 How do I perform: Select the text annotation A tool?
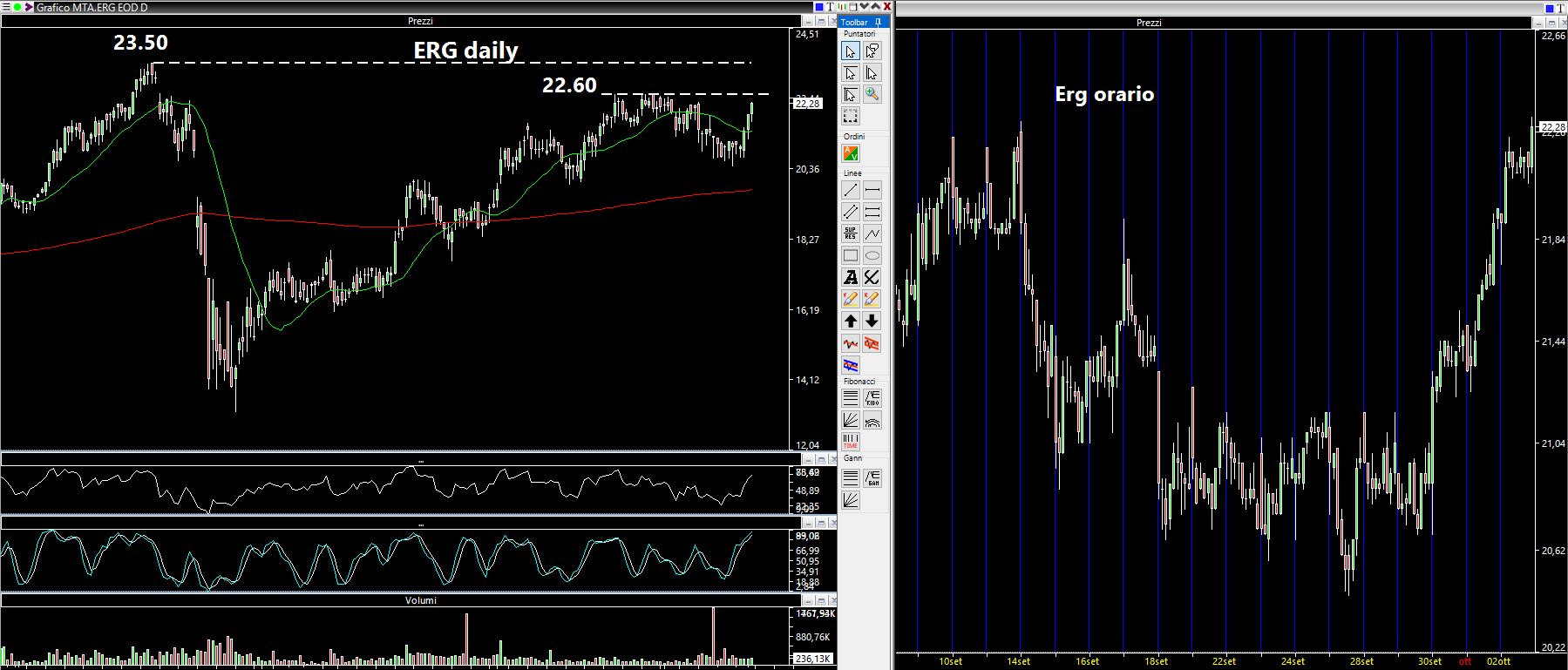[851, 277]
